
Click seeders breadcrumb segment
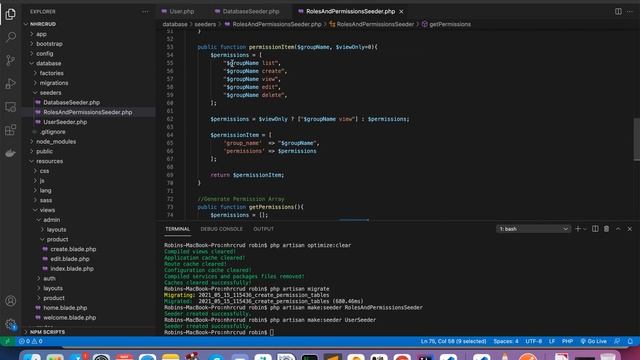(x=205, y=24)
